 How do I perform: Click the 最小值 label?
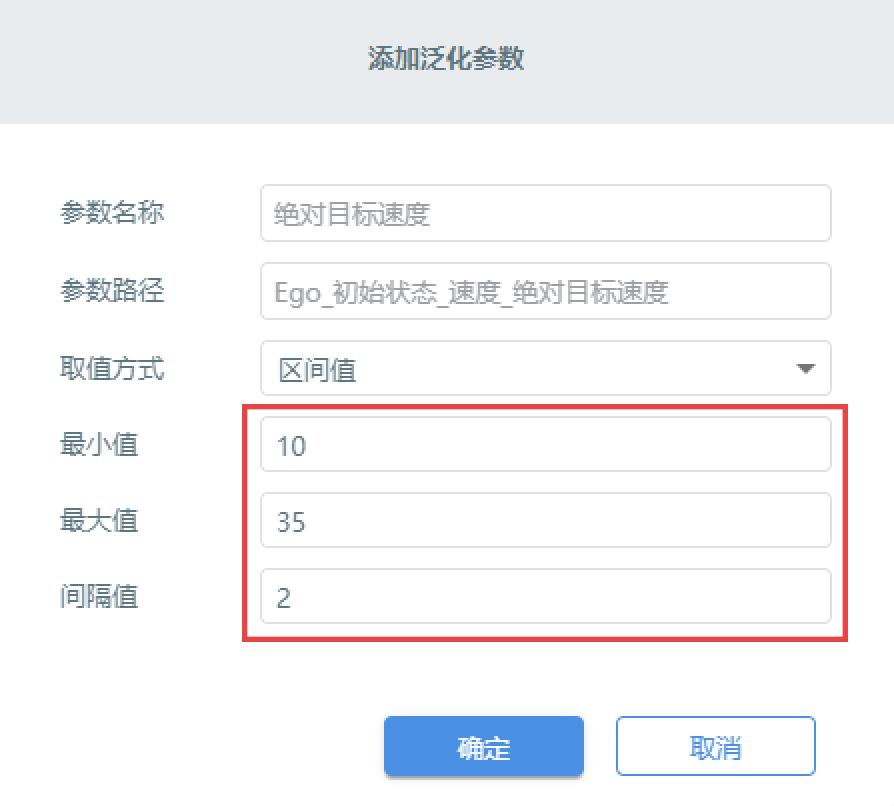[99, 444]
